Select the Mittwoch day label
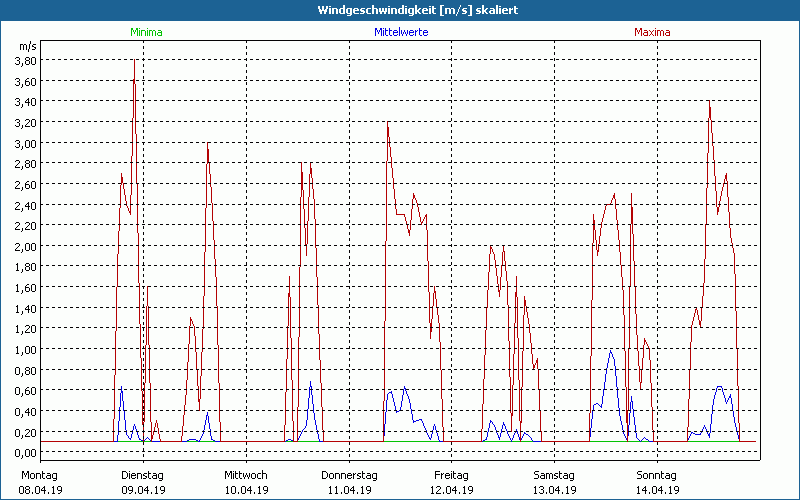The height and width of the screenshot is (500, 800). pos(245,475)
